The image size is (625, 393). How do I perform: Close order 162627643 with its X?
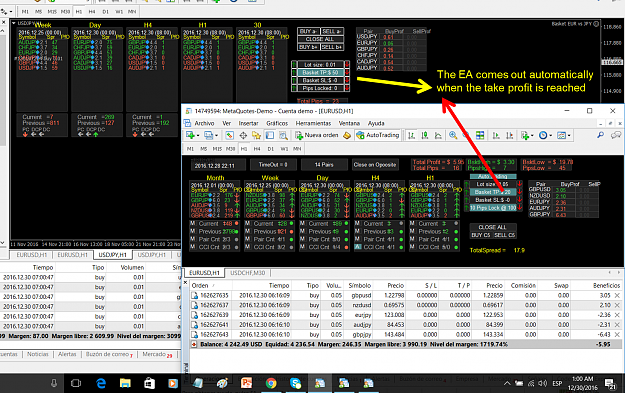[617, 334]
